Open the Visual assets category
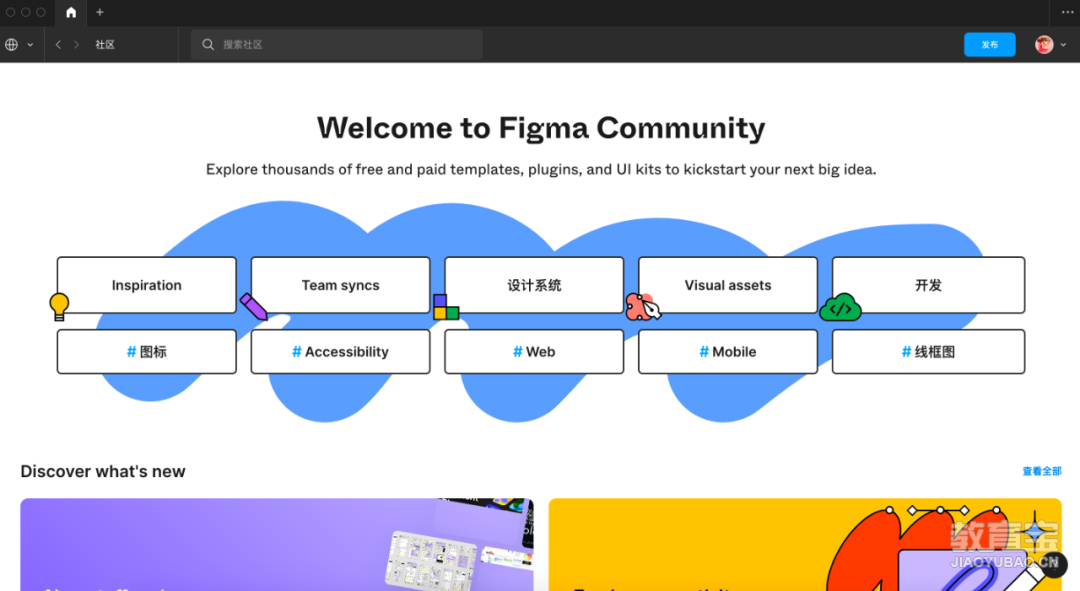The height and width of the screenshot is (591, 1080). coord(728,285)
